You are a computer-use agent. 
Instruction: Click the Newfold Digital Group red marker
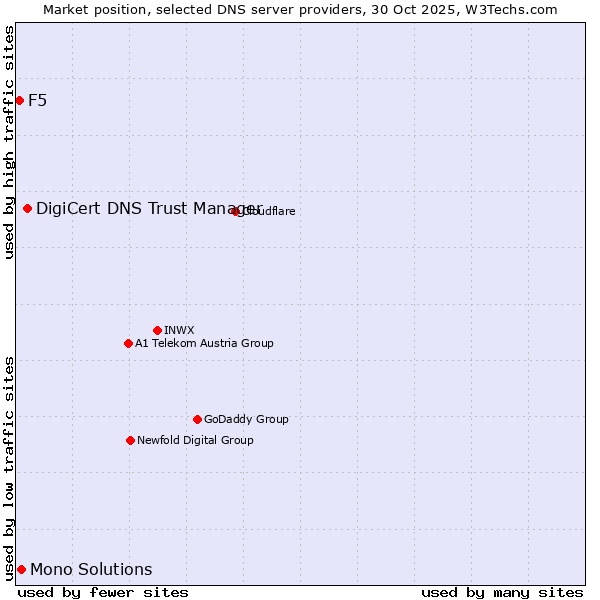click(x=130, y=440)
